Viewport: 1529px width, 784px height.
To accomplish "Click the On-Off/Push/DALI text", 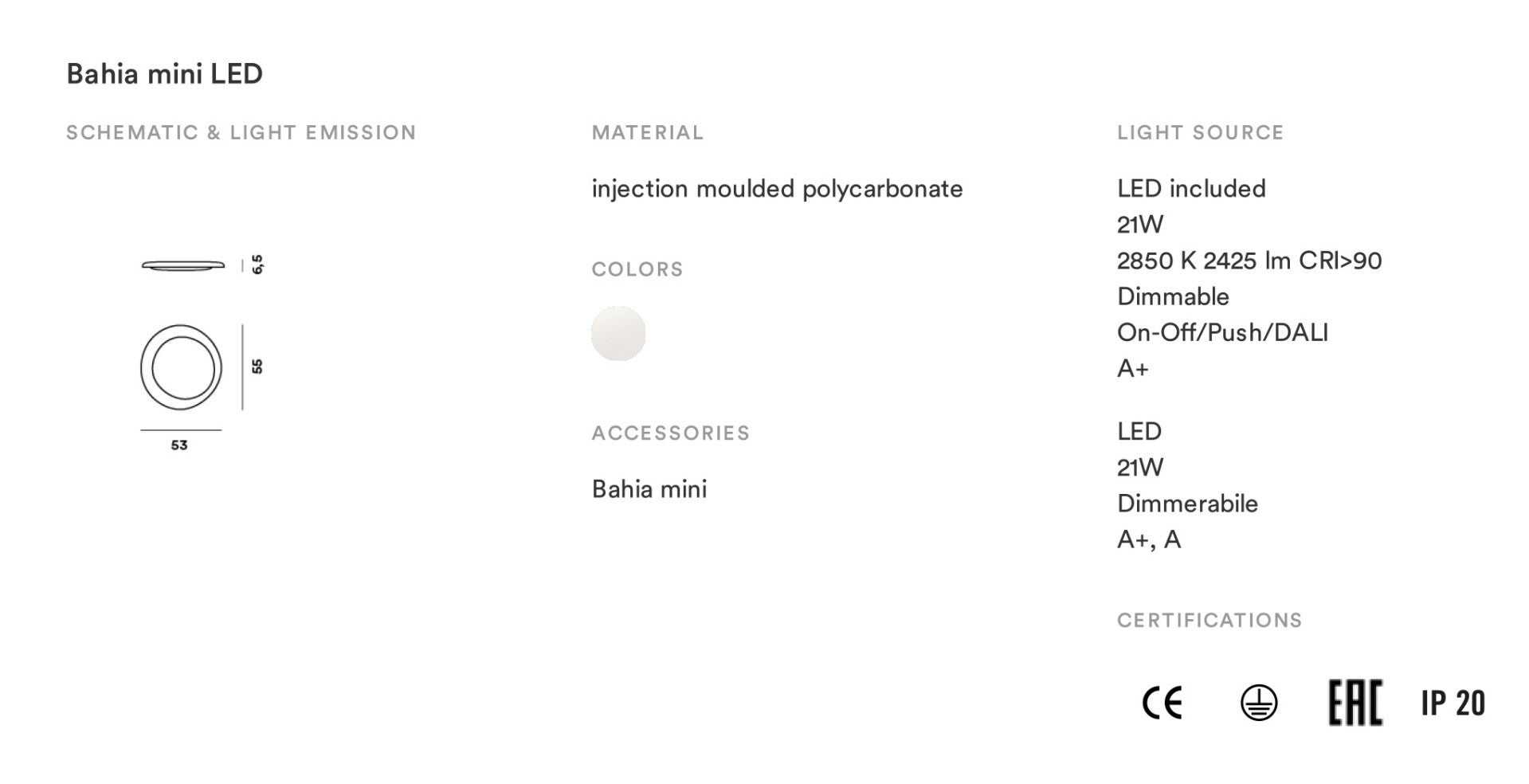I will 1222,332.
